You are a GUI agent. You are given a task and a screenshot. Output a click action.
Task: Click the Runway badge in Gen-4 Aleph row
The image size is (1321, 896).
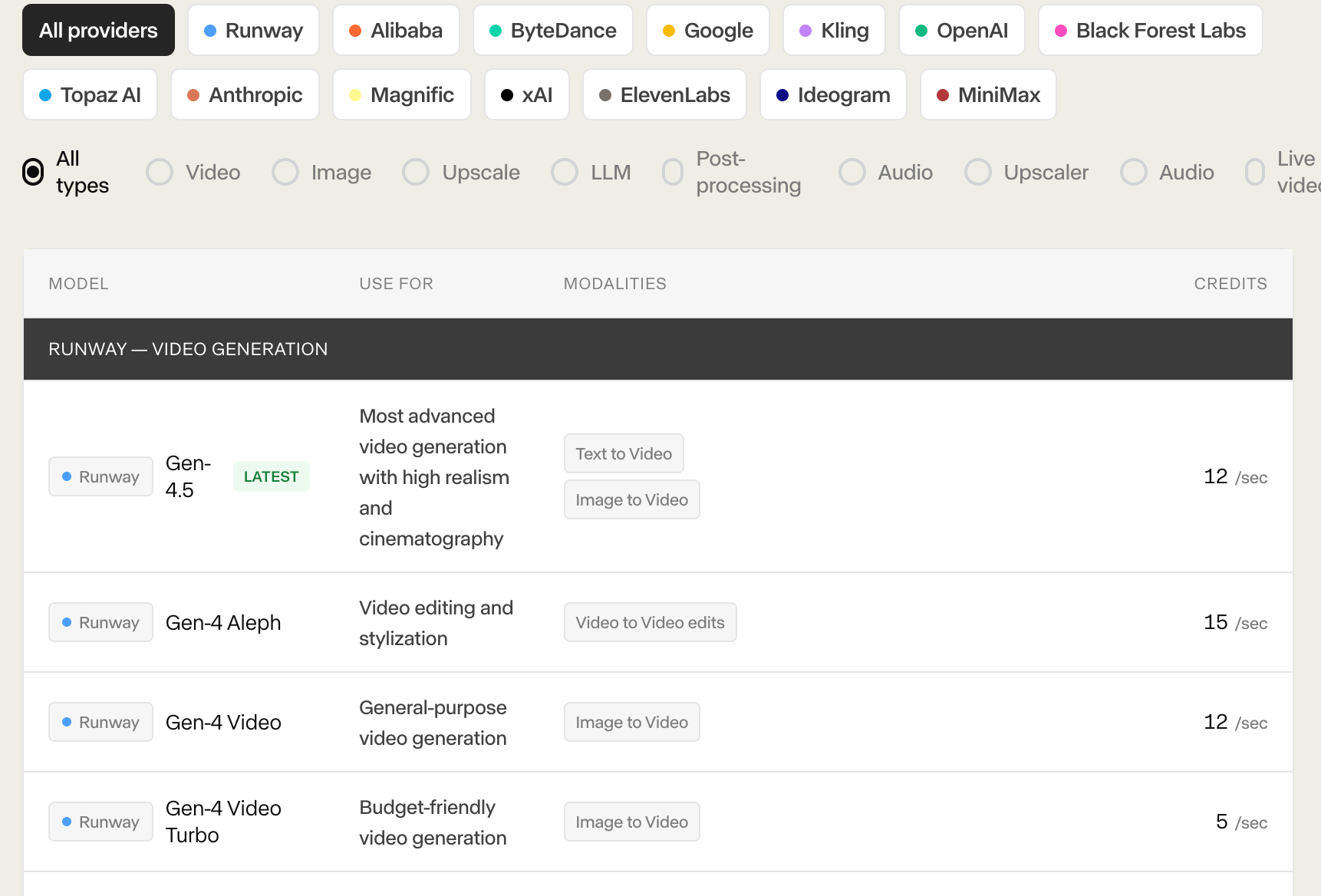(x=101, y=622)
